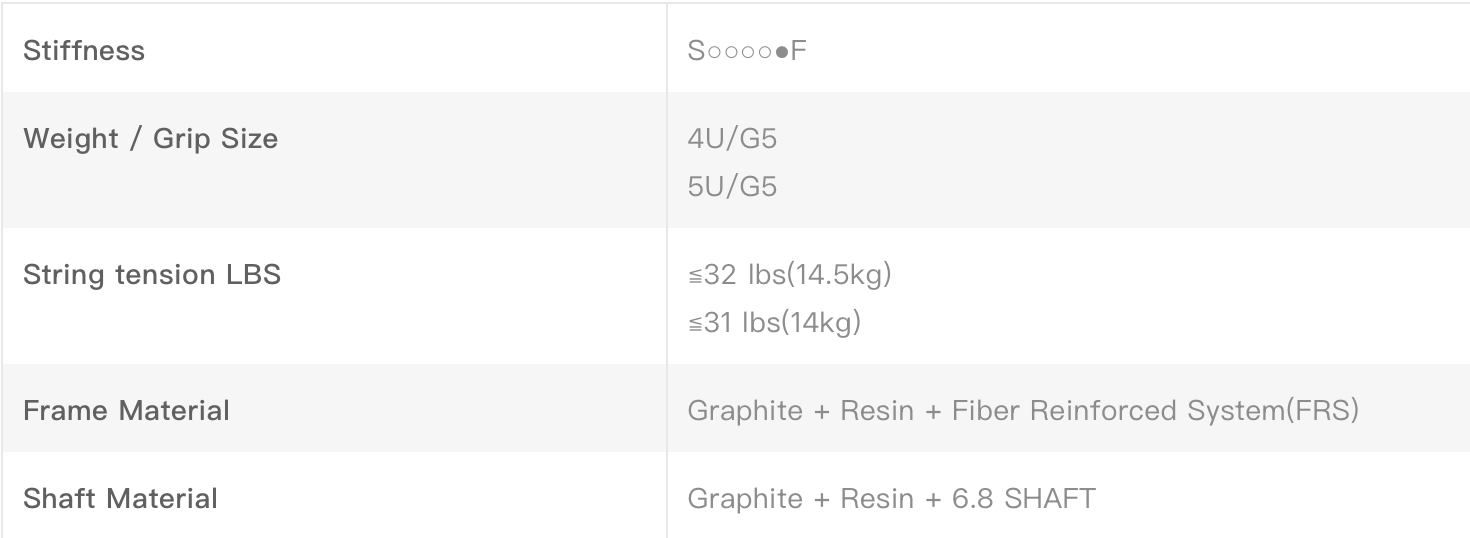The height and width of the screenshot is (538, 1470).
Task: Click the letter S on stiffness scale
Action: click(x=696, y=51)
